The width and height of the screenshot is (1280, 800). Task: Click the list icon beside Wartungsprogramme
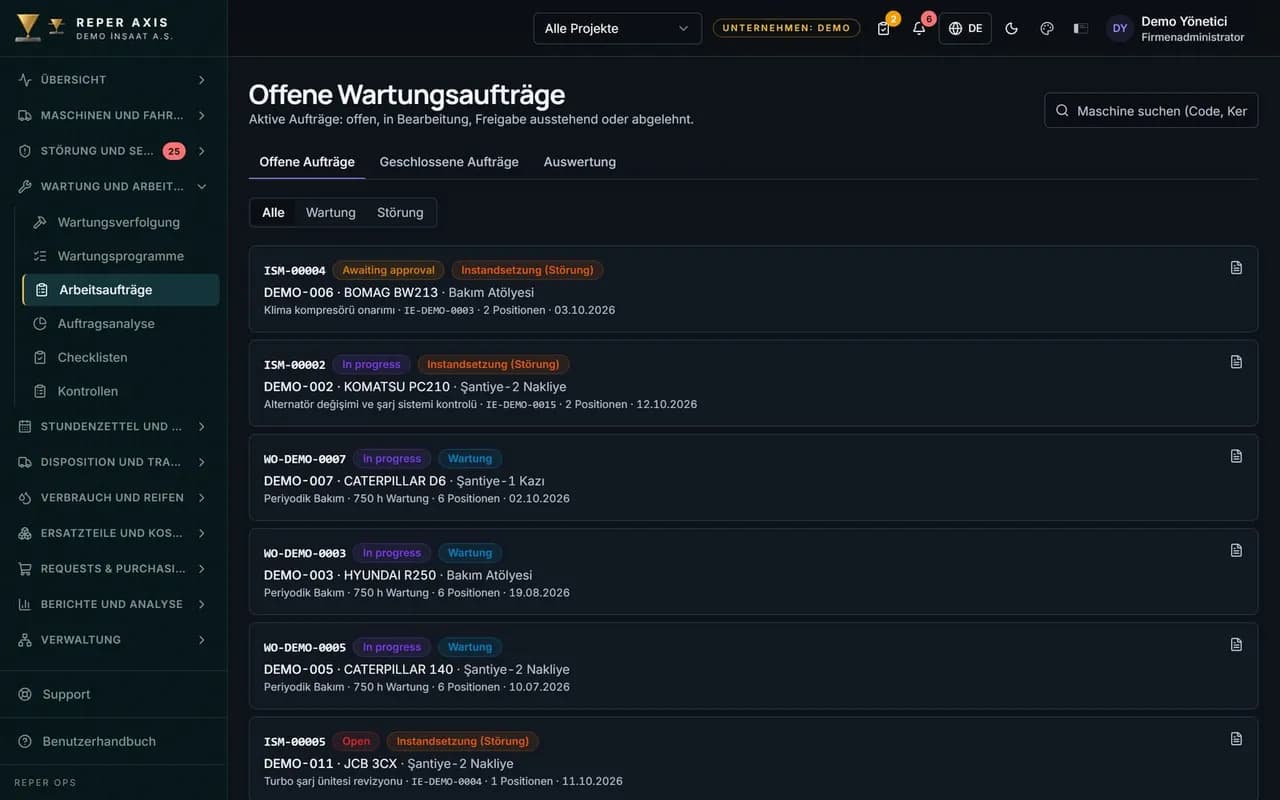pyautogui.click(x=40, y=256)
